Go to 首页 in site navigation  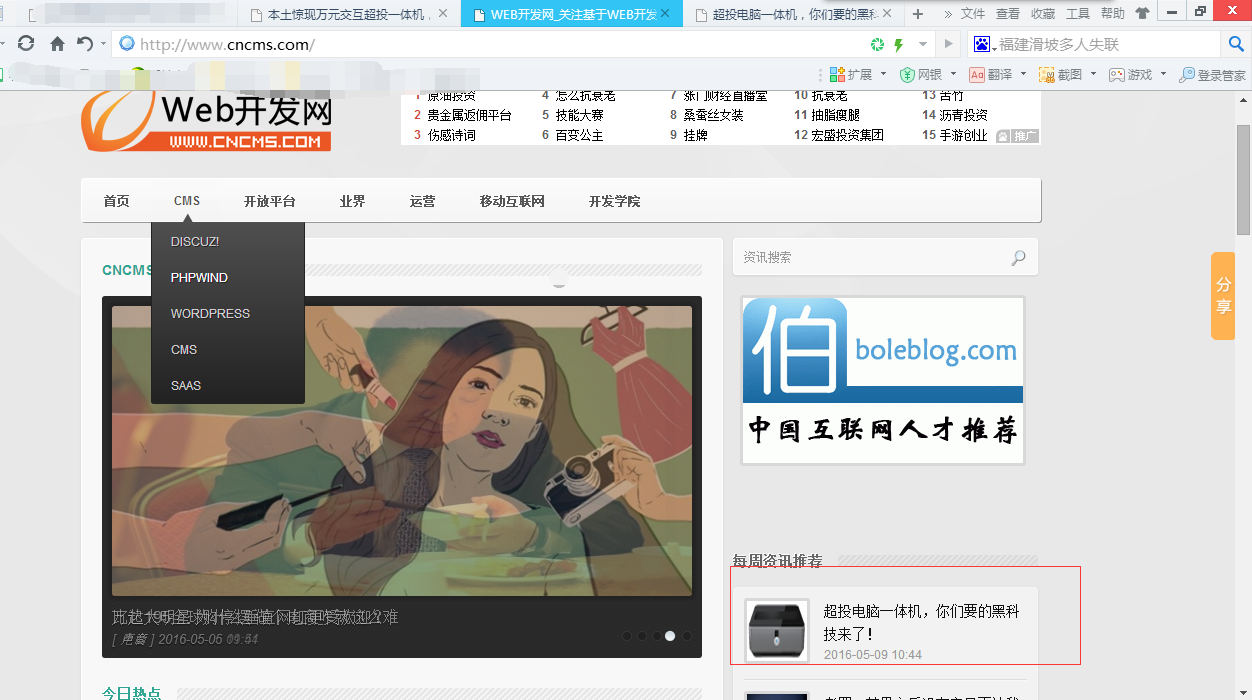point(116,201)
